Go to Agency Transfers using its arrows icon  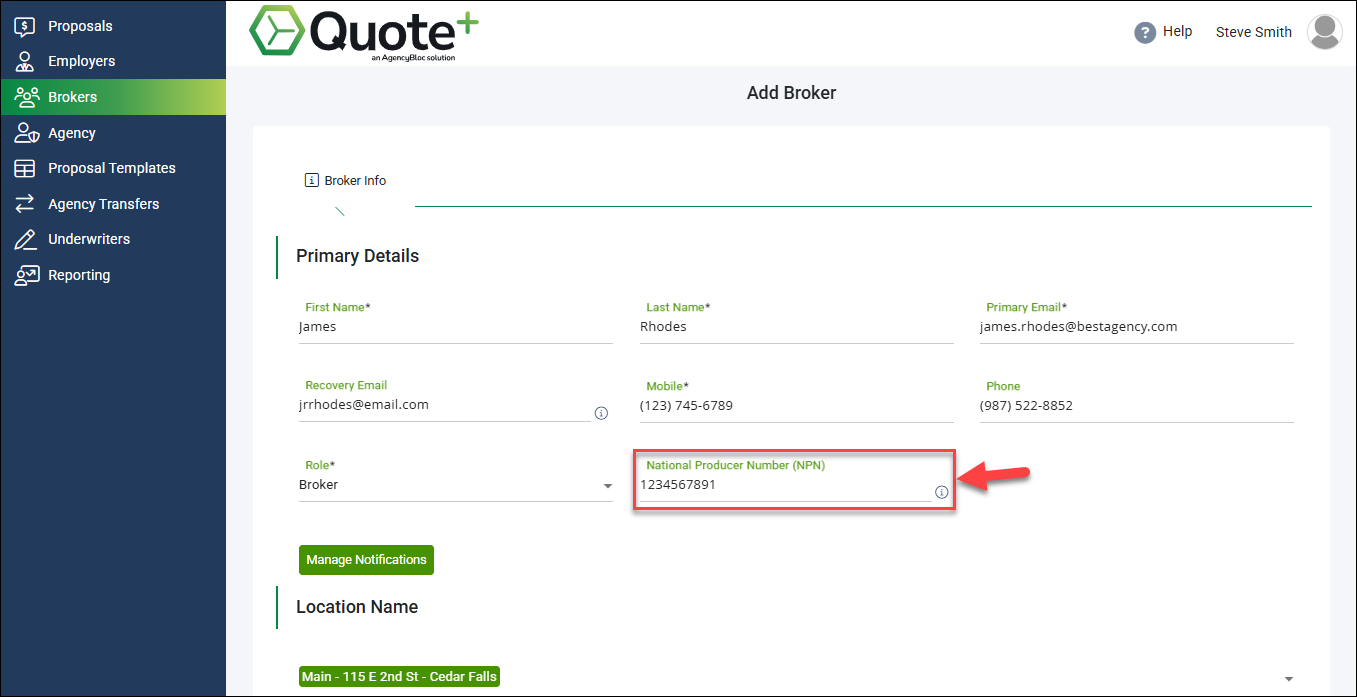click(x=25, y=203)
